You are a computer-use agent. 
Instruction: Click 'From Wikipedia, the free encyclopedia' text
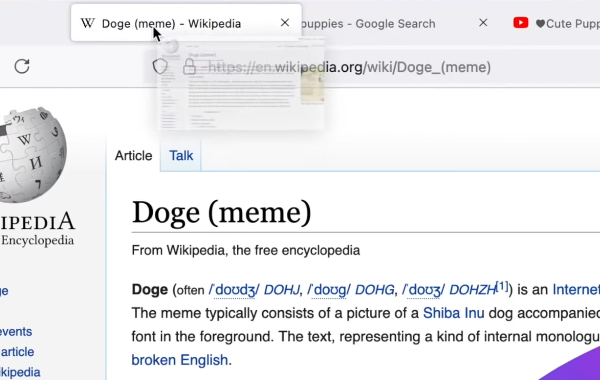[x=246, y=250]
